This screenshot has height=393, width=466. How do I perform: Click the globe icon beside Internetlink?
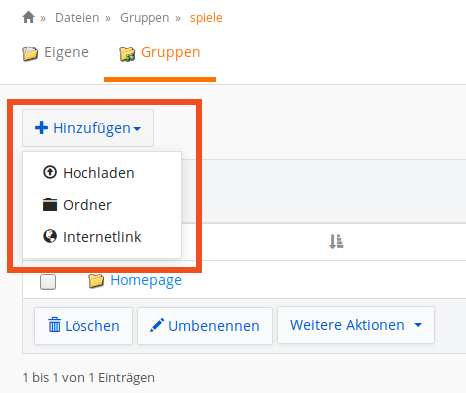[50, 236]
